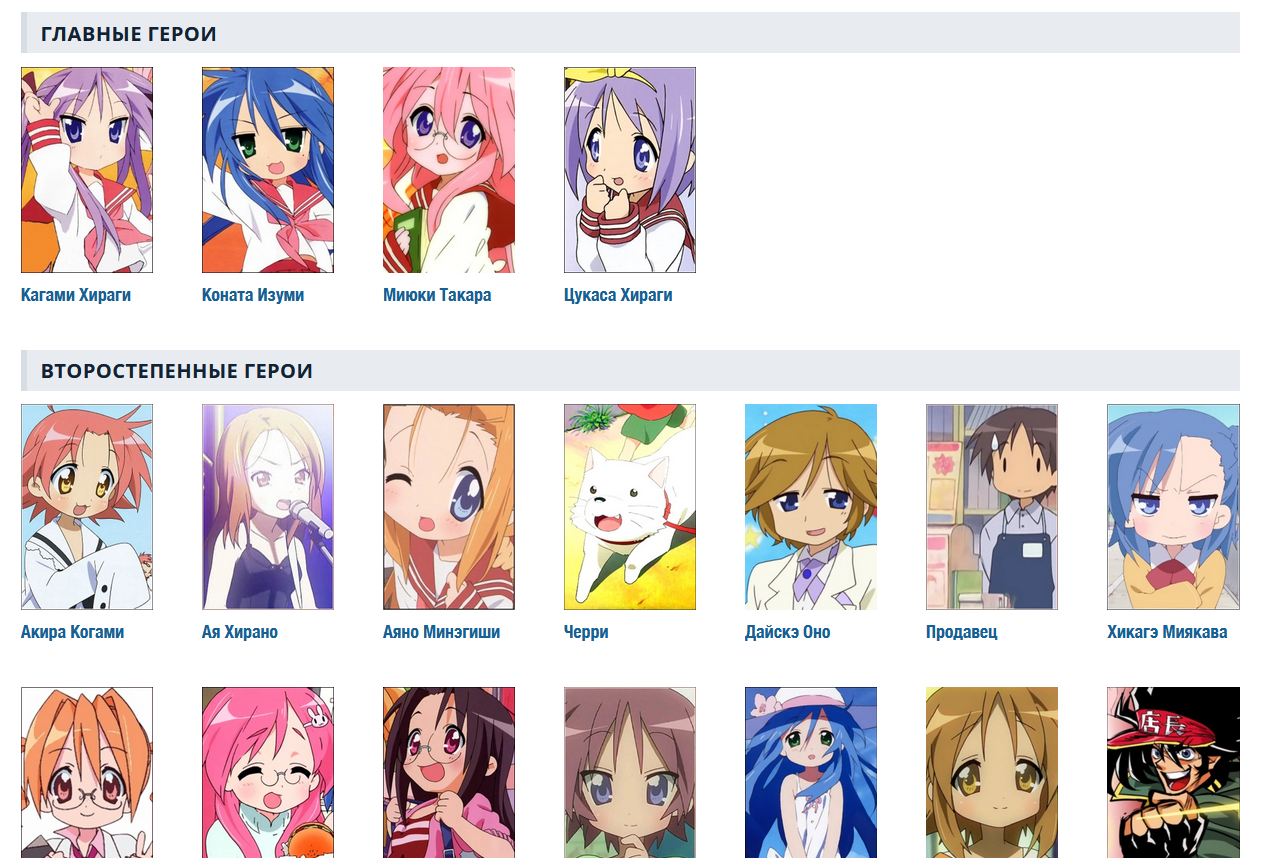This screenshot has width=1271, height=858.
Task: Open the Цукаса Хираги portrait image
Action: pyautogui.click(x=630, y=170)
